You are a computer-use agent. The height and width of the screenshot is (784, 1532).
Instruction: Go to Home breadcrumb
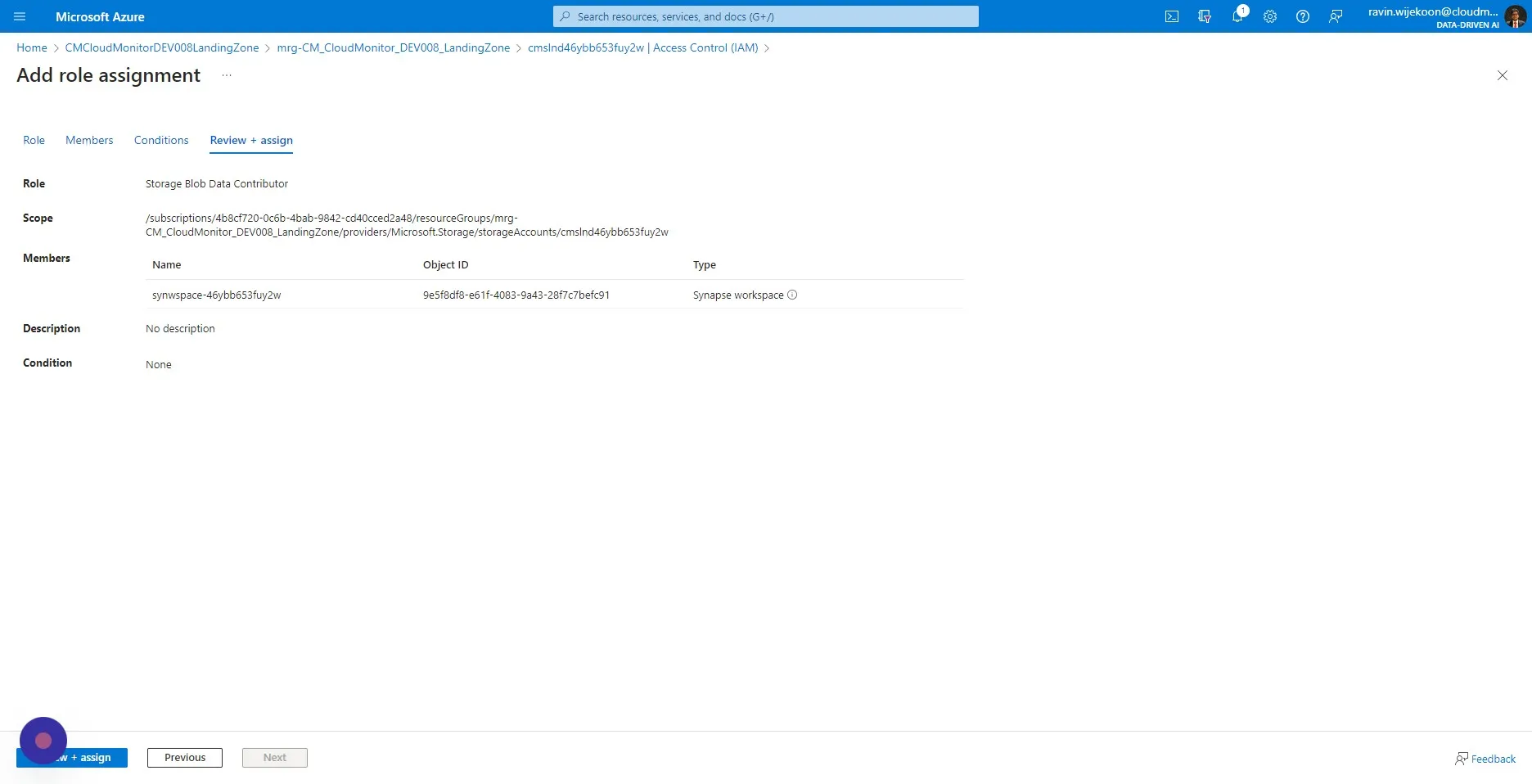coord(32,47)
